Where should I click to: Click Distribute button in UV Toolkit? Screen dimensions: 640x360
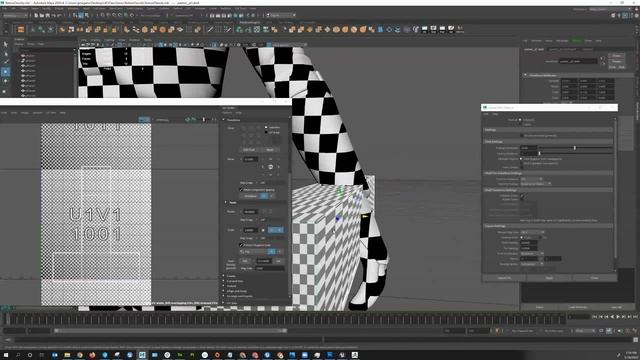250,196
